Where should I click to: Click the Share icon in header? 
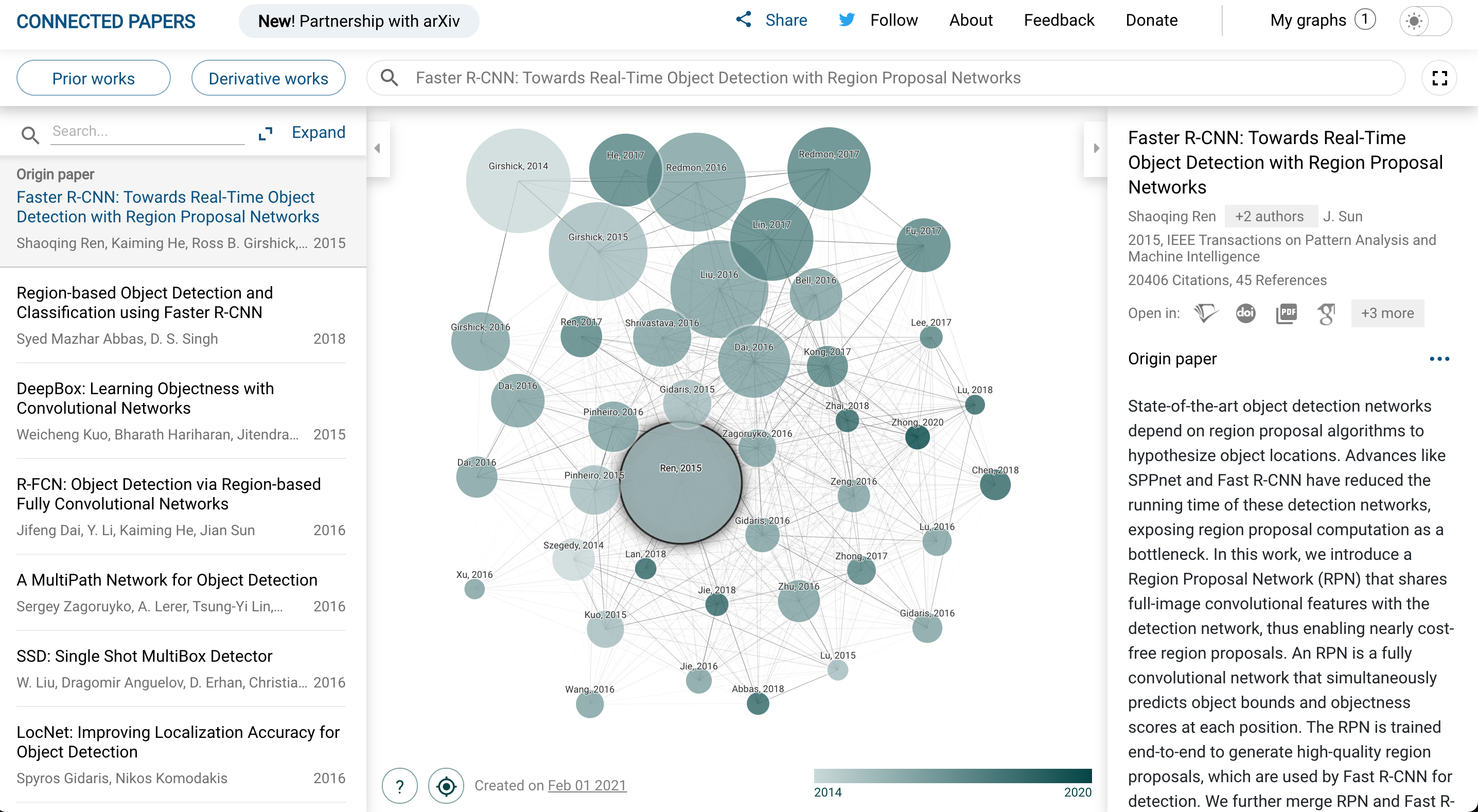coord(744,20)
